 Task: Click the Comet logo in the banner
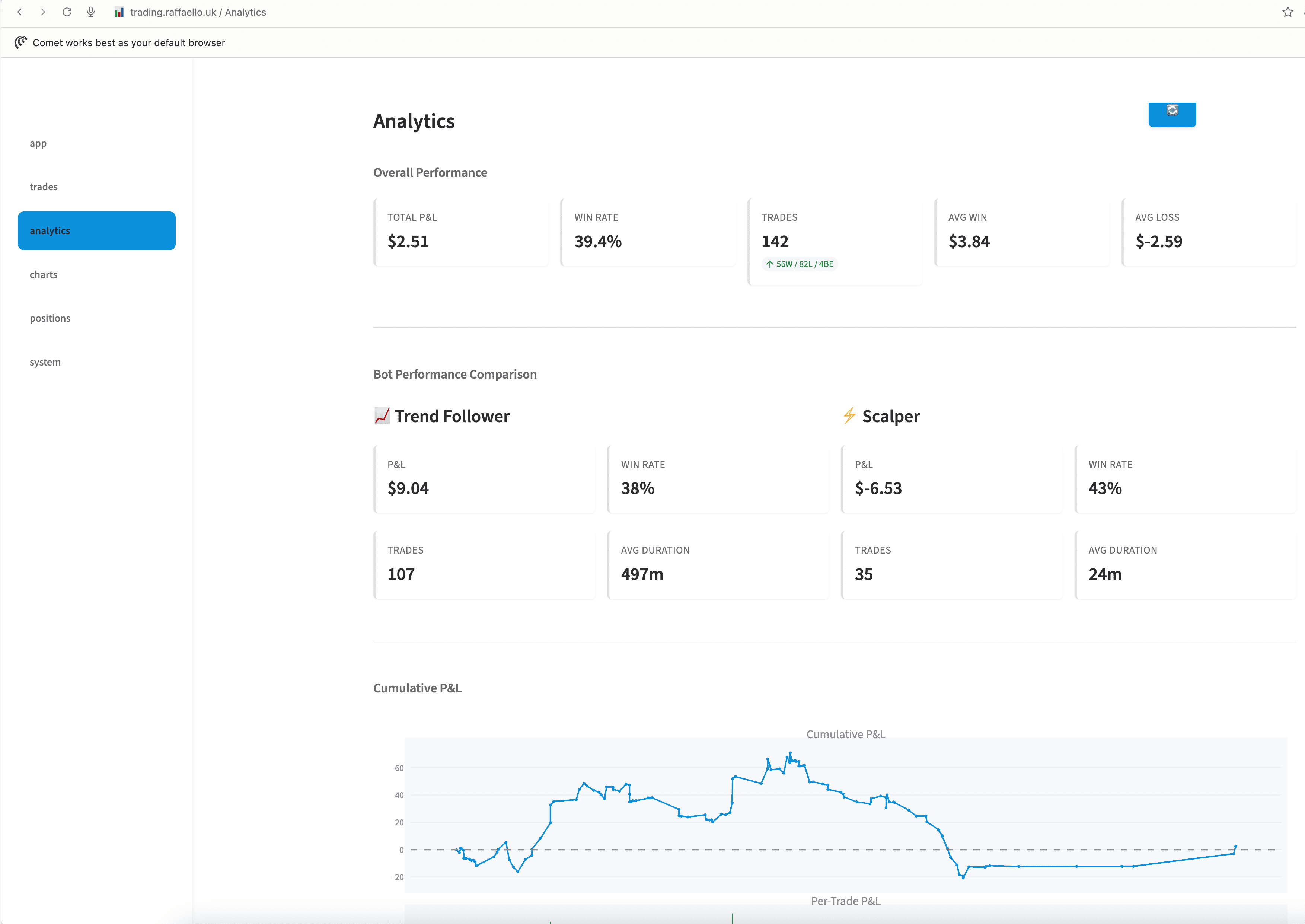click(20, 42)
